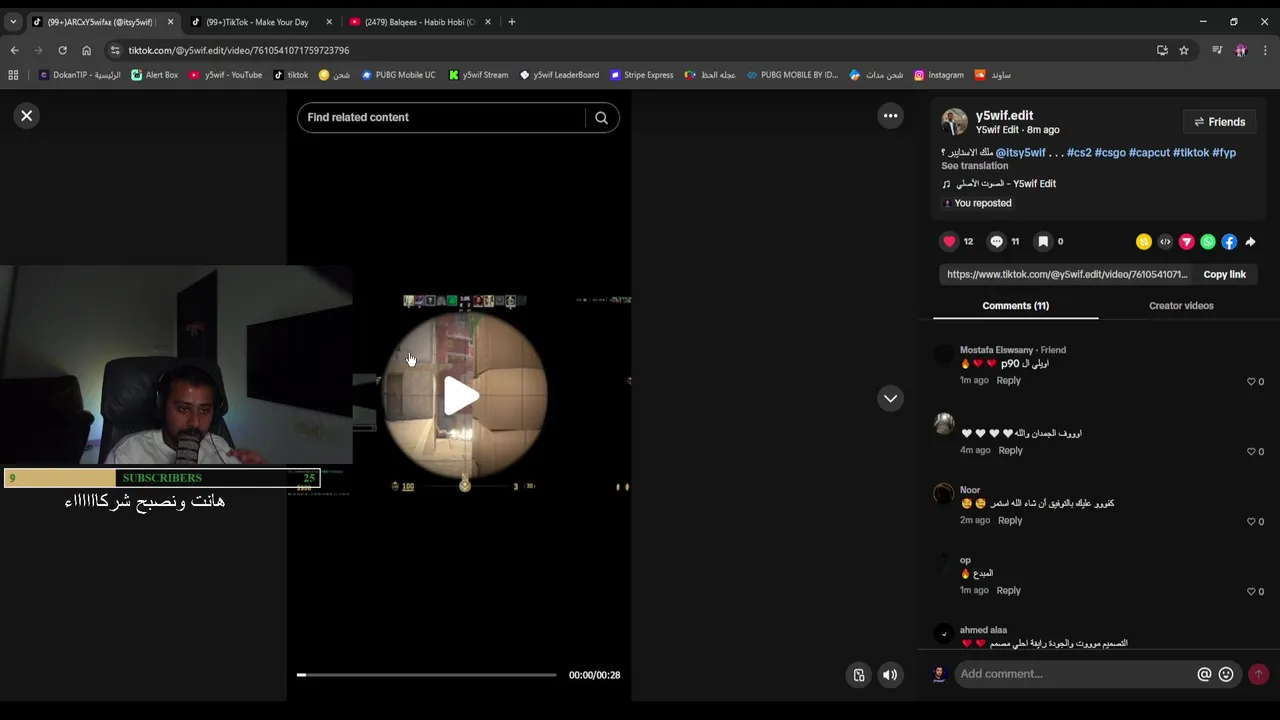
Task: Like the video with the heart icon
Action: click(x=949, y=241)
